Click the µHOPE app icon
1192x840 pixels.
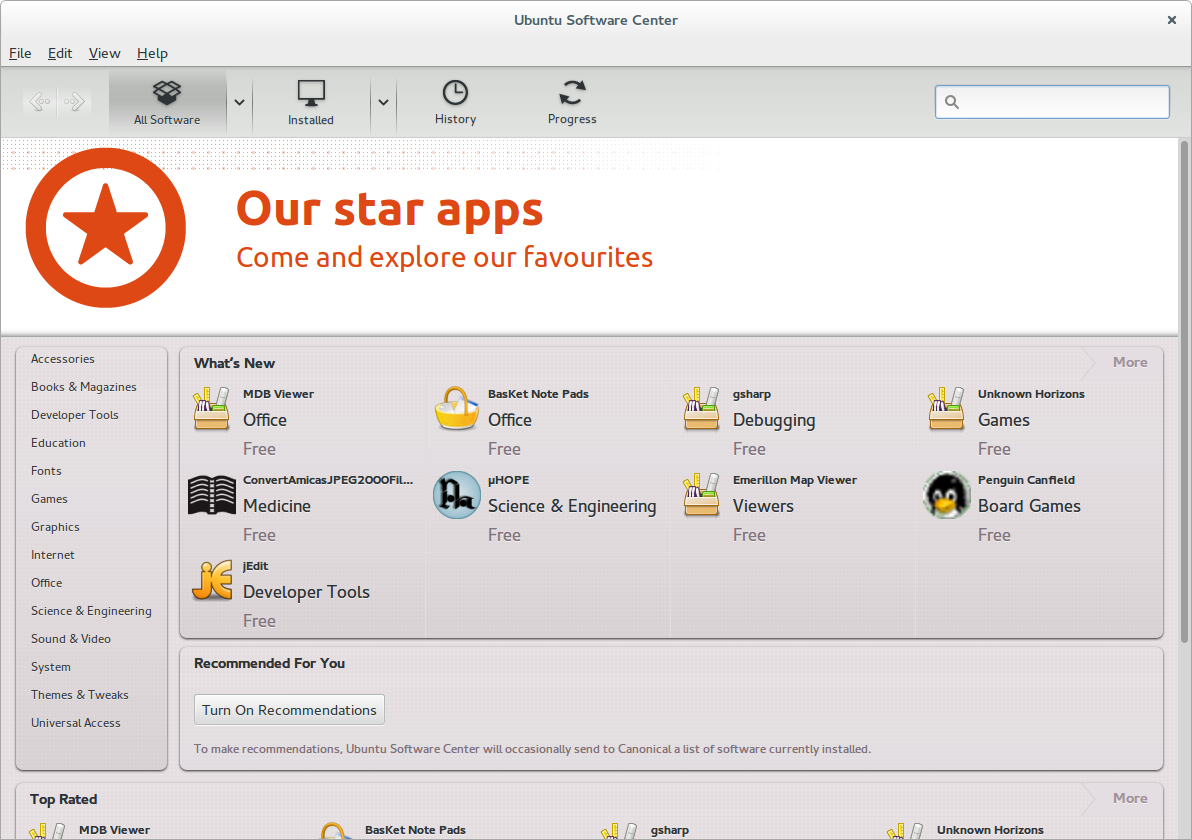[456, 495]
